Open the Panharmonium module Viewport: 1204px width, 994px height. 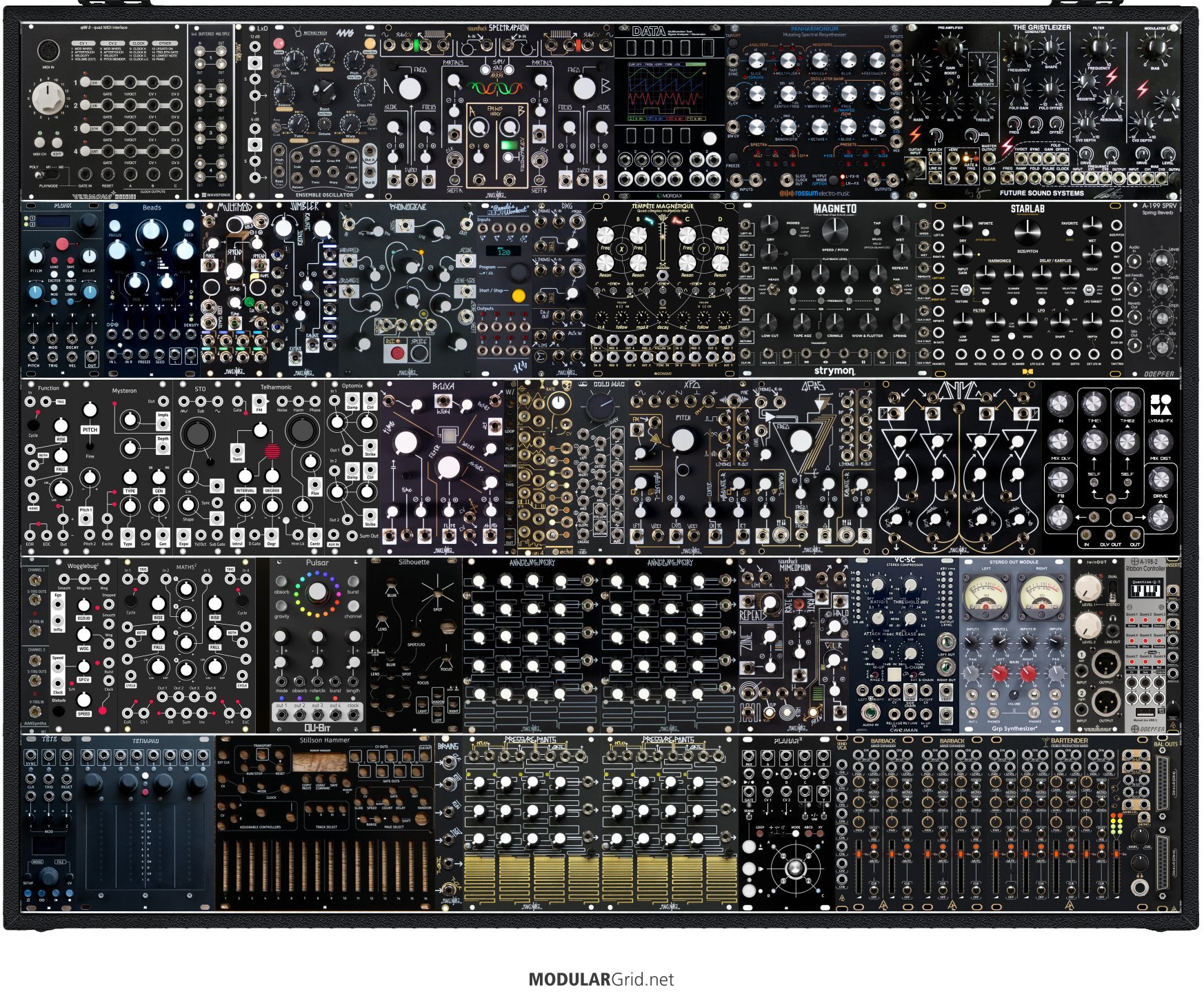[x=815, y=112]
